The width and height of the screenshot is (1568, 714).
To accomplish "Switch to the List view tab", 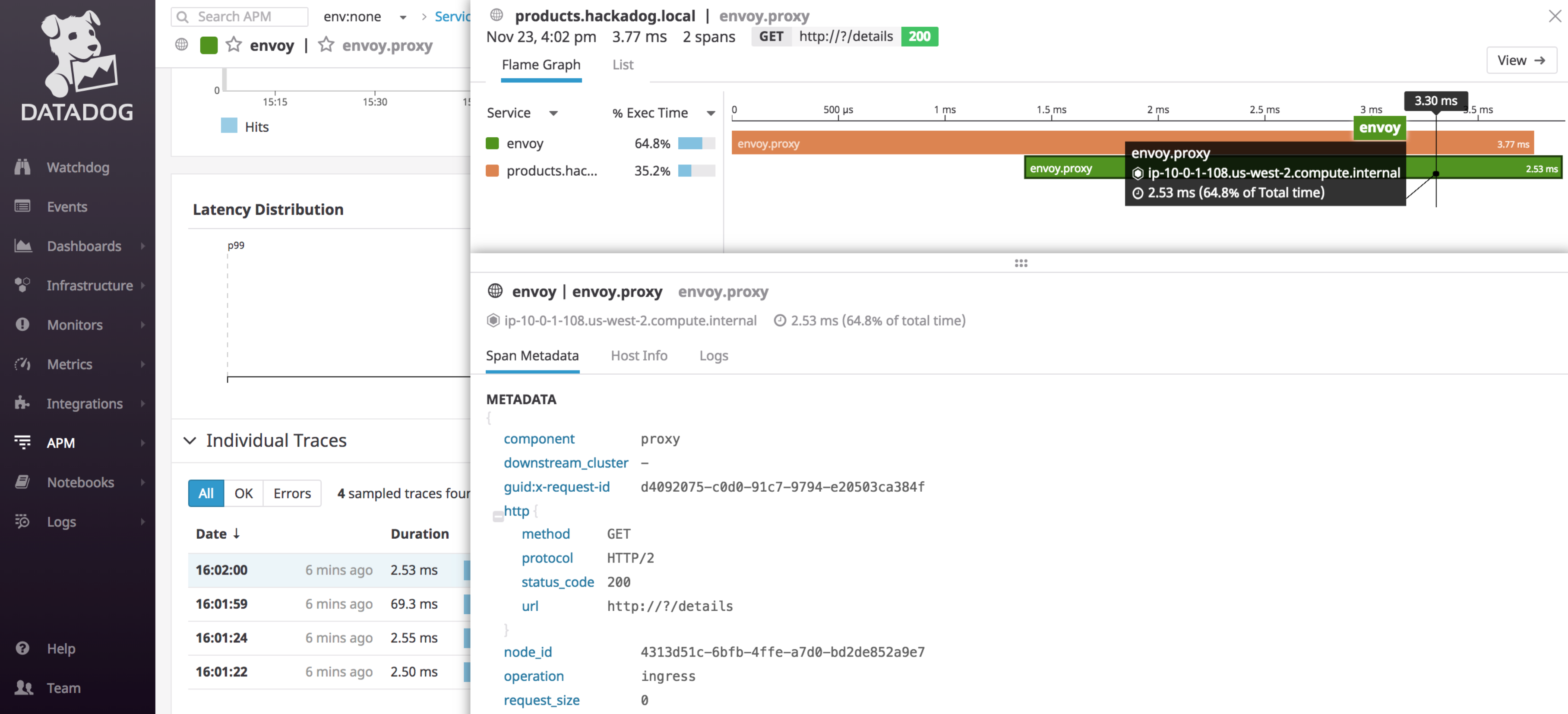I will coord(622,65).
